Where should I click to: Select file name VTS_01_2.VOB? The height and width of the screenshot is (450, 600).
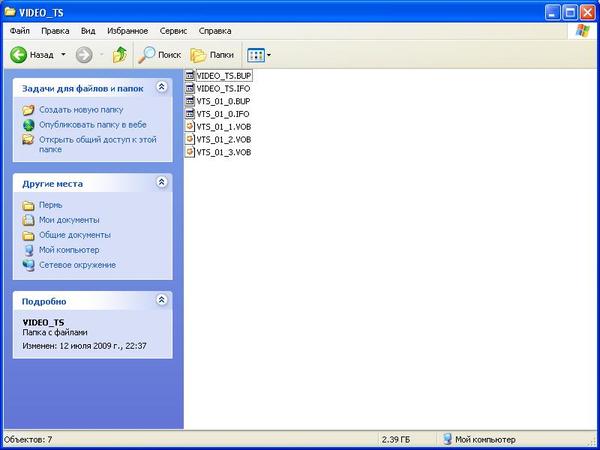tap(223, 140)
